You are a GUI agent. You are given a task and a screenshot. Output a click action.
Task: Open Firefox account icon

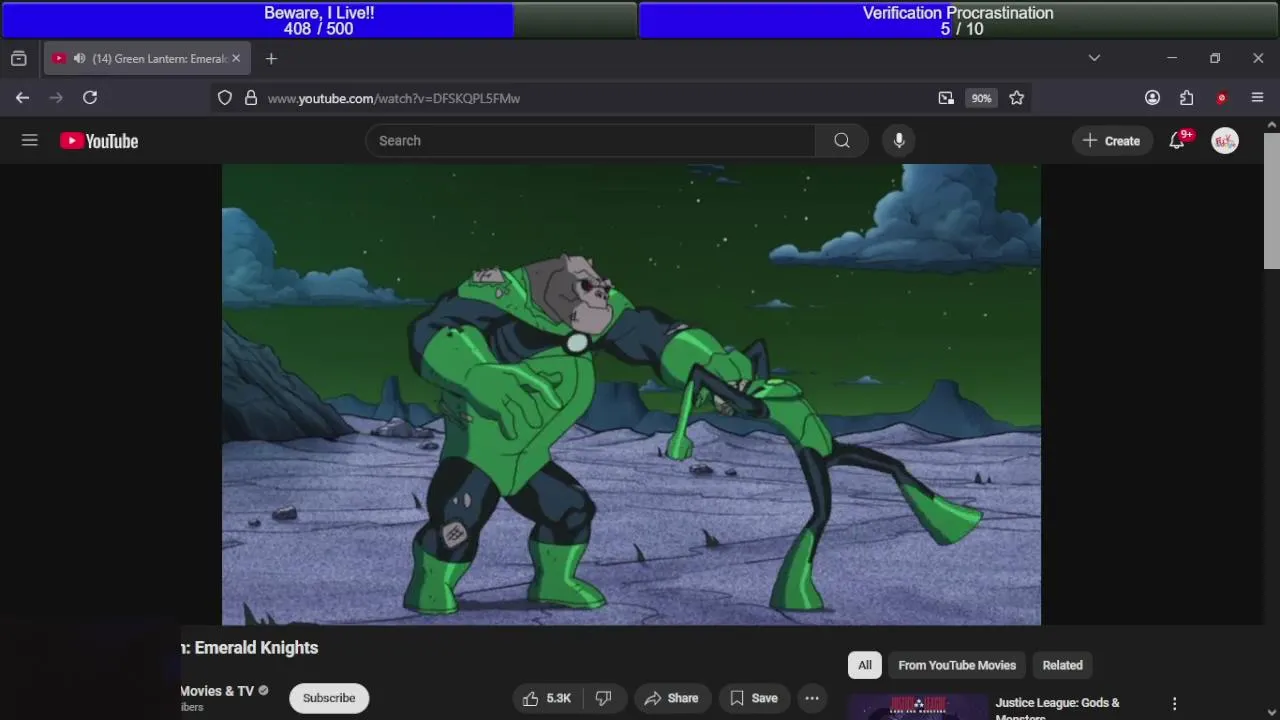[1152, 98]
